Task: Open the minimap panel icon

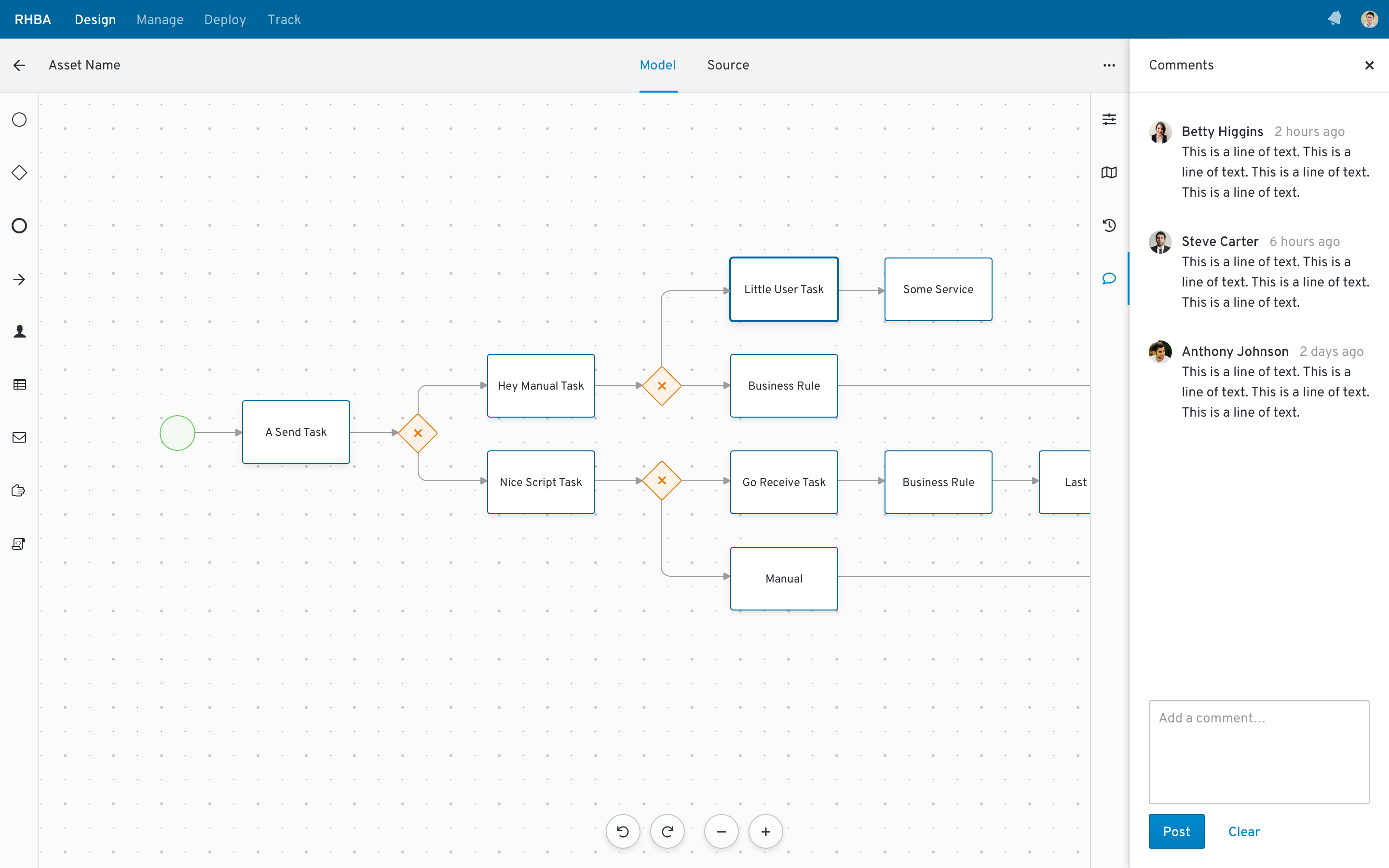Action: (x=1110, y=172)
